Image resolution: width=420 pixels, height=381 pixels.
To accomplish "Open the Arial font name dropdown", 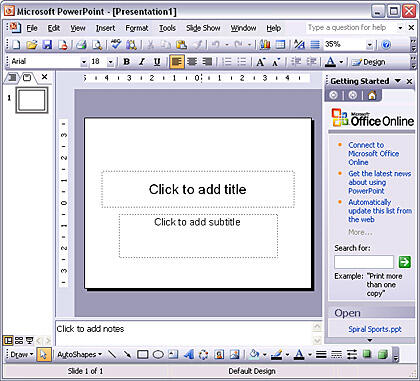I will pos(84,62).
